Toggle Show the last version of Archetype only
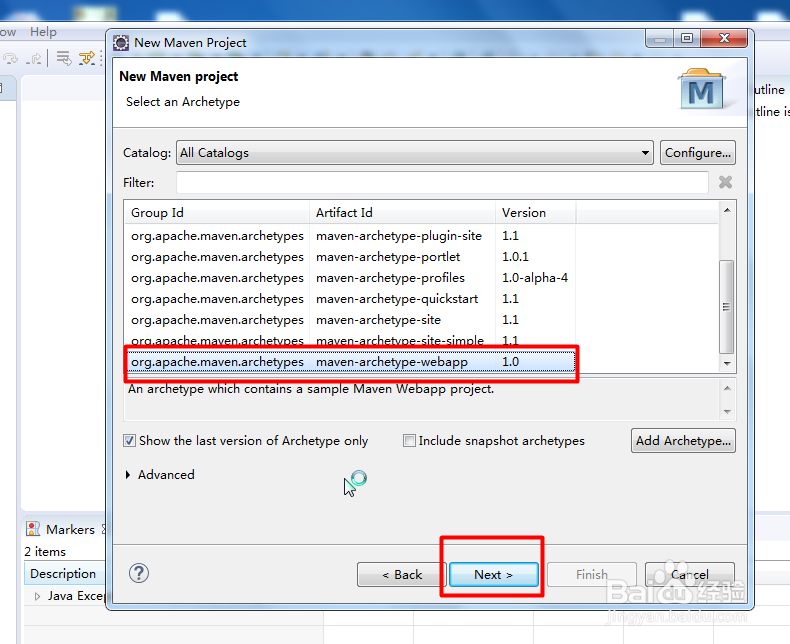 [129, 441]
